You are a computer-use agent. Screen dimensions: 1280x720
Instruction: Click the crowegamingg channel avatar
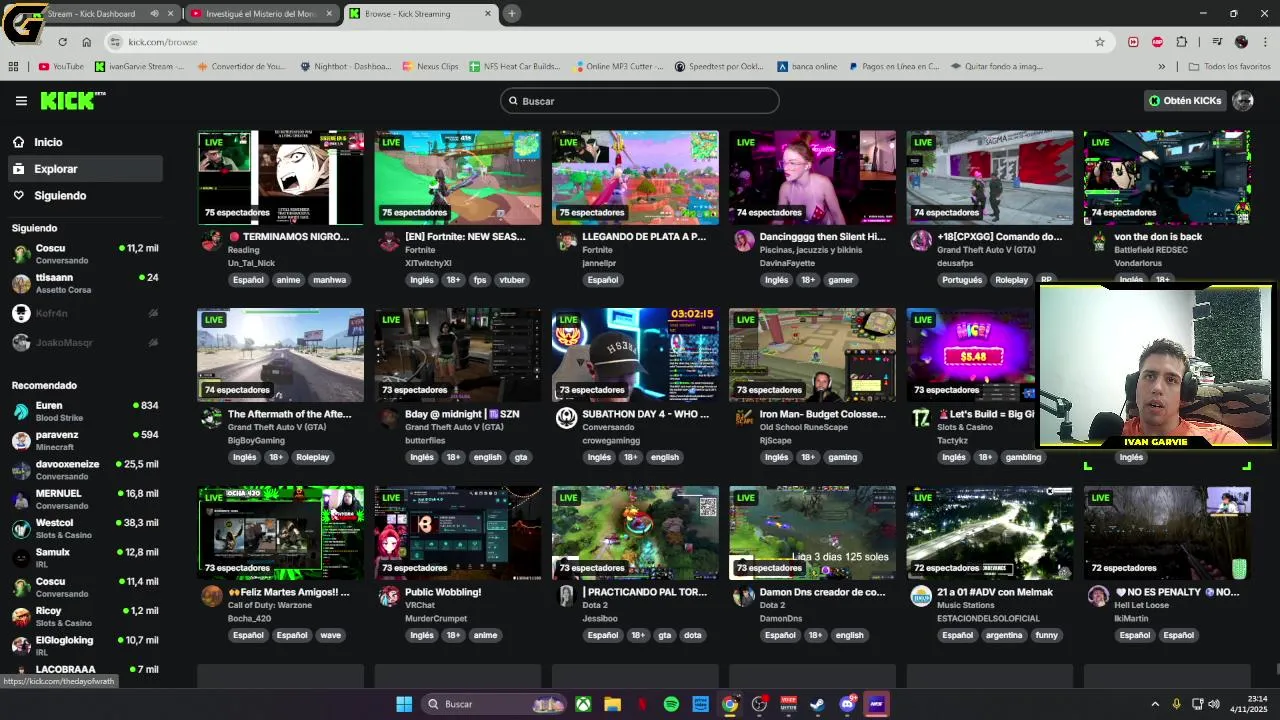(566, 418)
